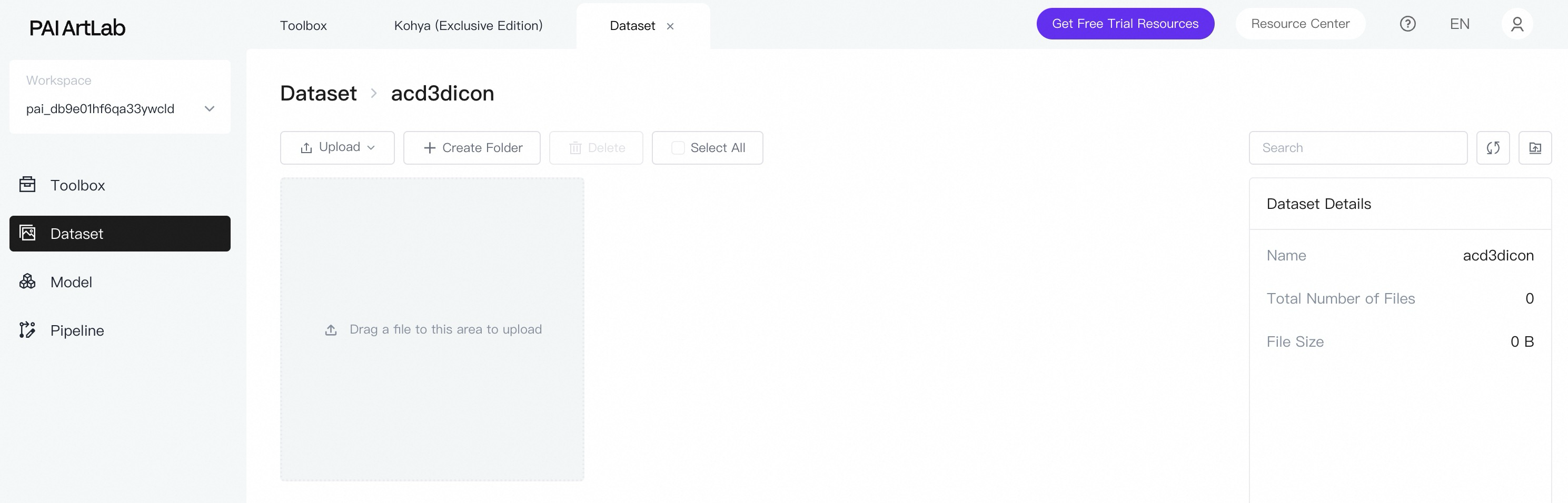Image resolution: width=1568 pixels, height=503 pixels.
Task: Switch language via the EN selector
Action: [1459, 24]
